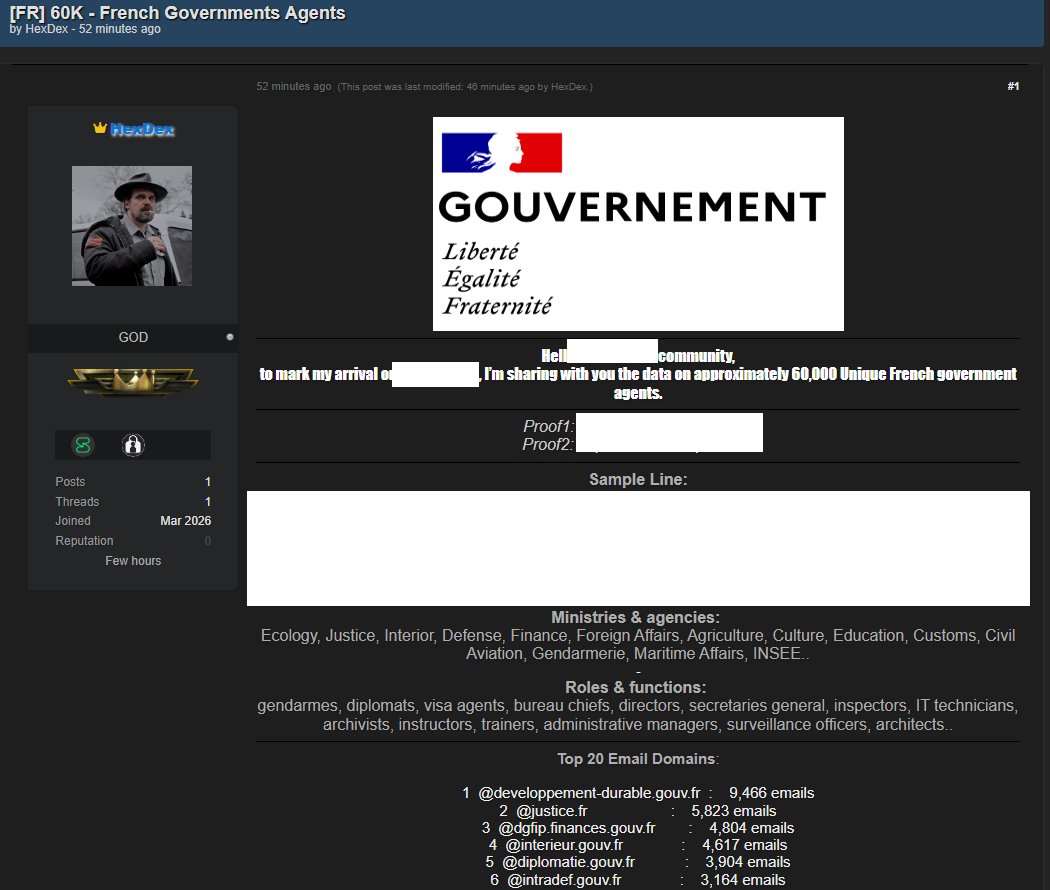Click the GOUVERNEMENT logo image

638,224
